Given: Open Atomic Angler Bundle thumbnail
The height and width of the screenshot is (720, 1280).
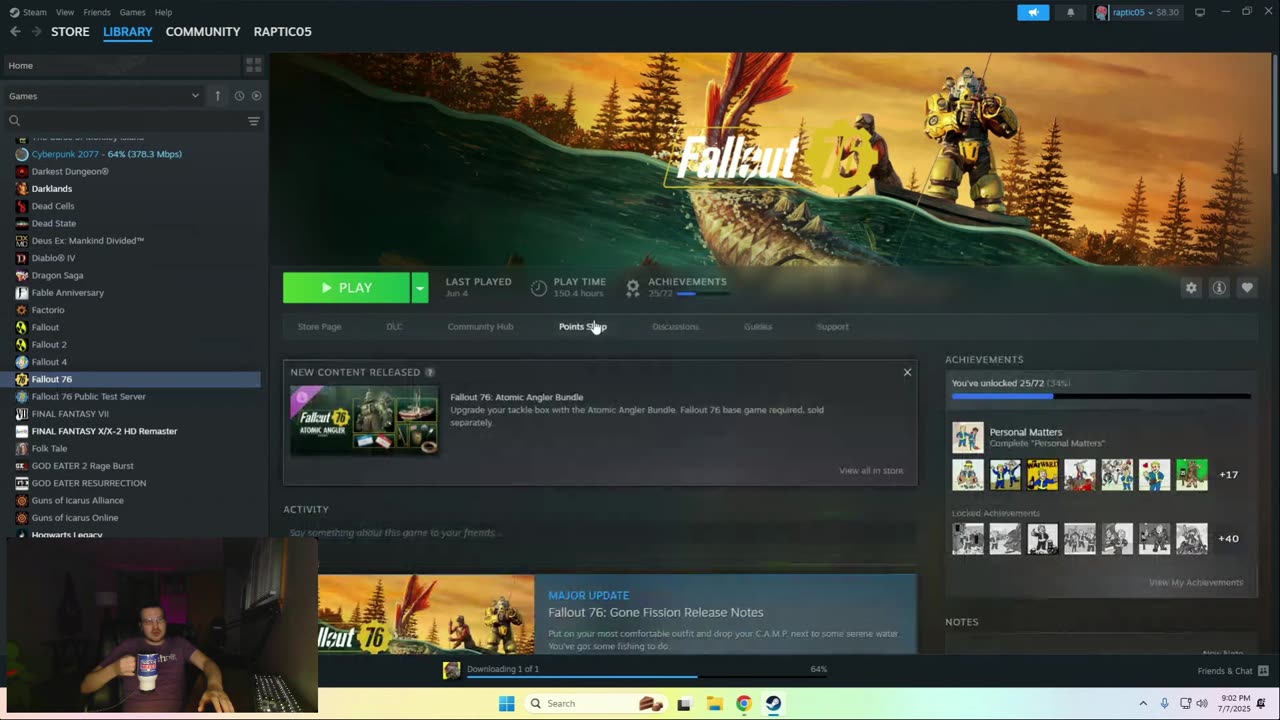Looking at the screenshot, I should [x=364, y=420].
